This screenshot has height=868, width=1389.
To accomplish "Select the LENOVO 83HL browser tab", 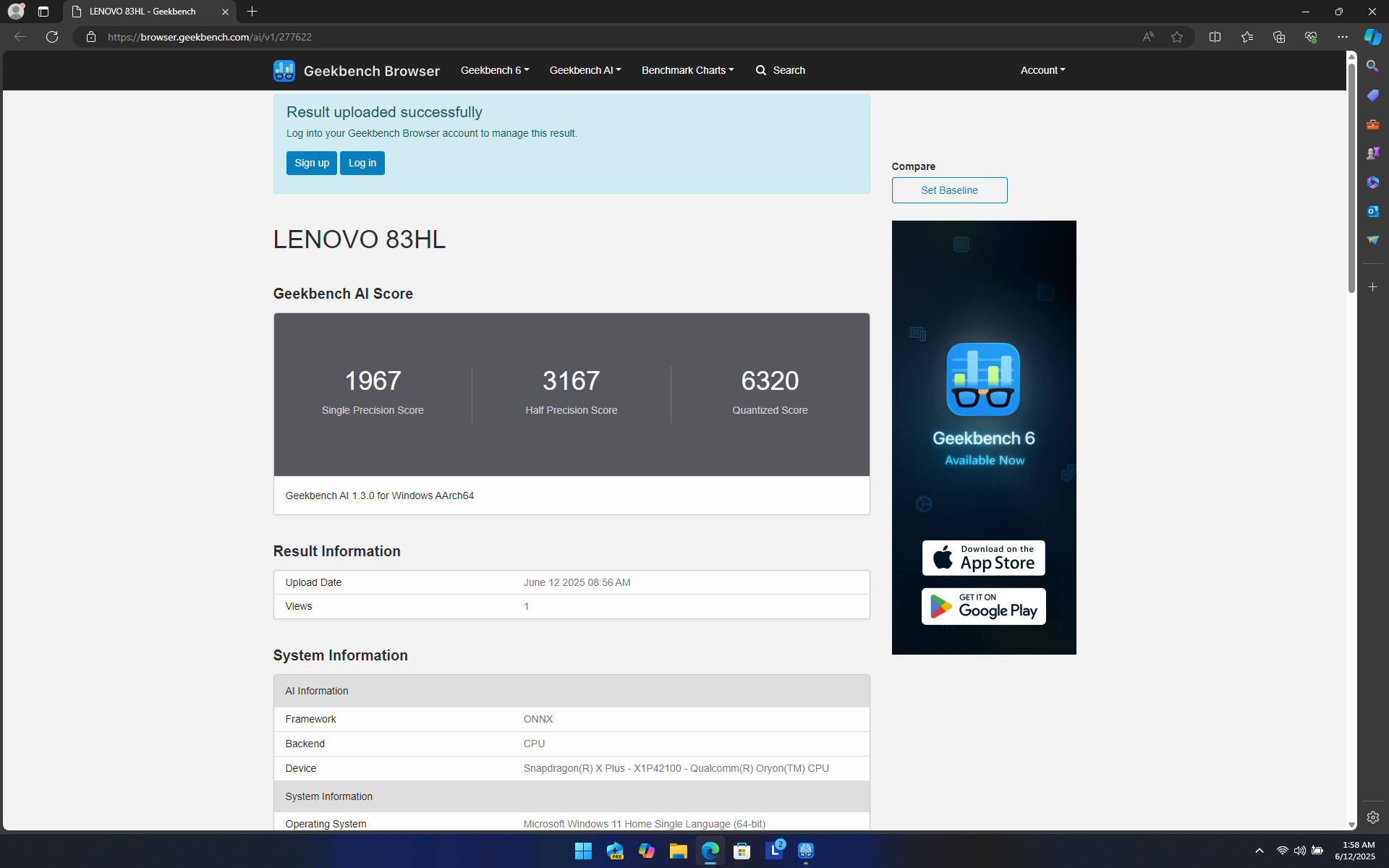I will [x=143, y=12].
